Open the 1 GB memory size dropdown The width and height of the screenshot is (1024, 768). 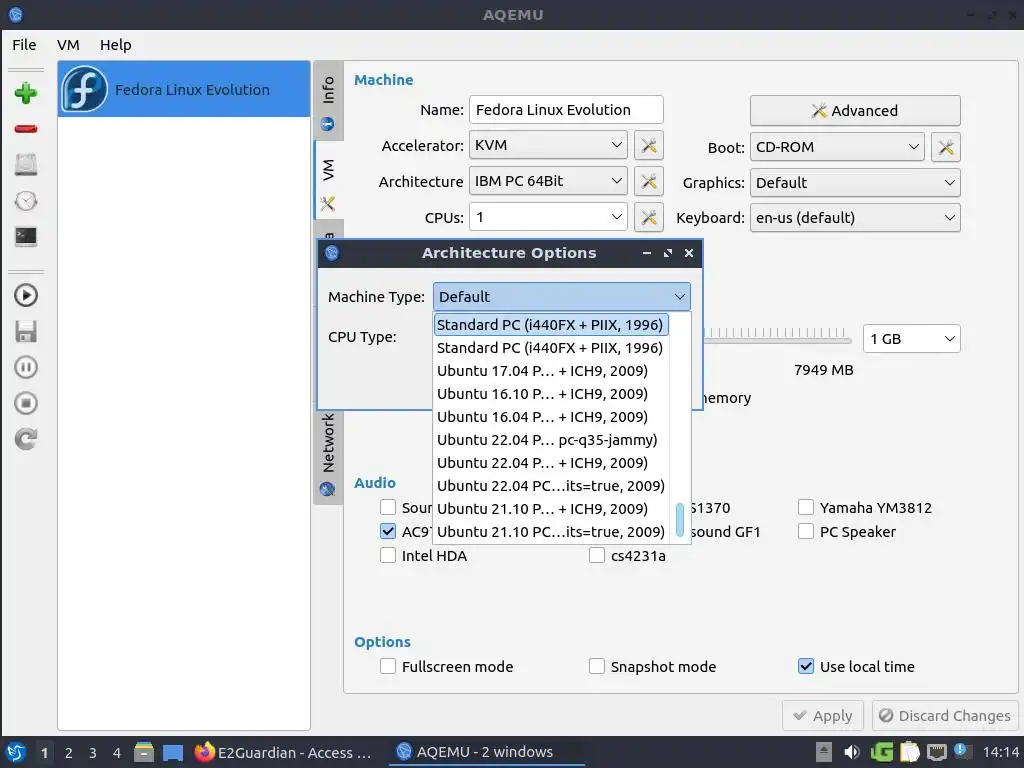tap(911, 339)
